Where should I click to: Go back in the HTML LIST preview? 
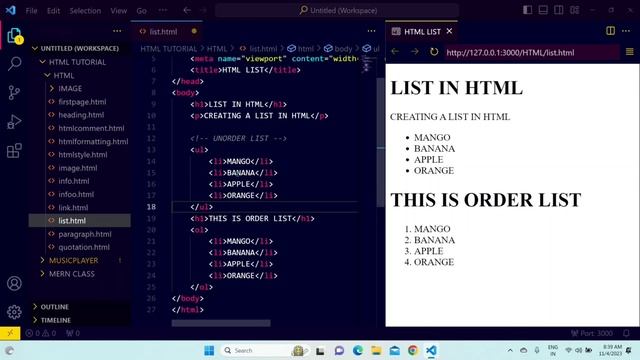[x=395, y=52]
